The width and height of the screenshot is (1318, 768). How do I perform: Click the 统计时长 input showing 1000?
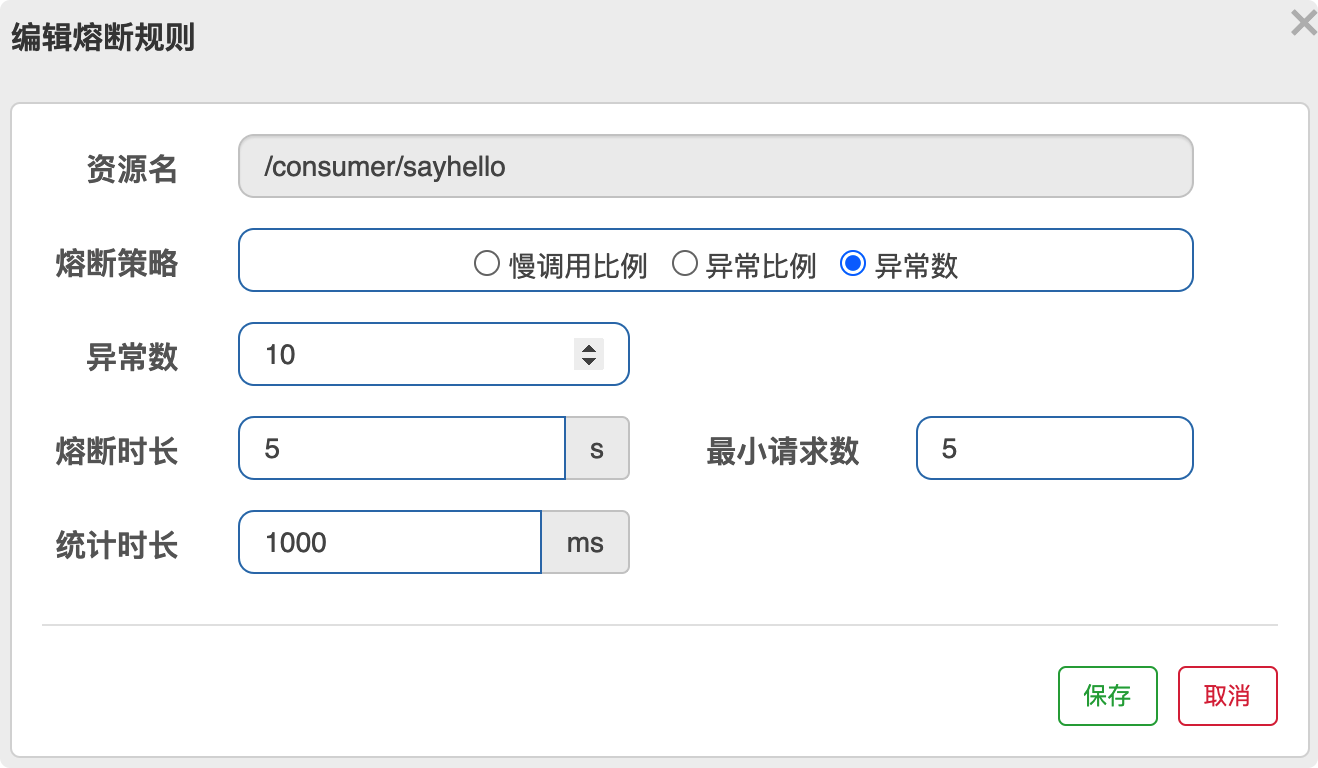(x=389, y=543)
